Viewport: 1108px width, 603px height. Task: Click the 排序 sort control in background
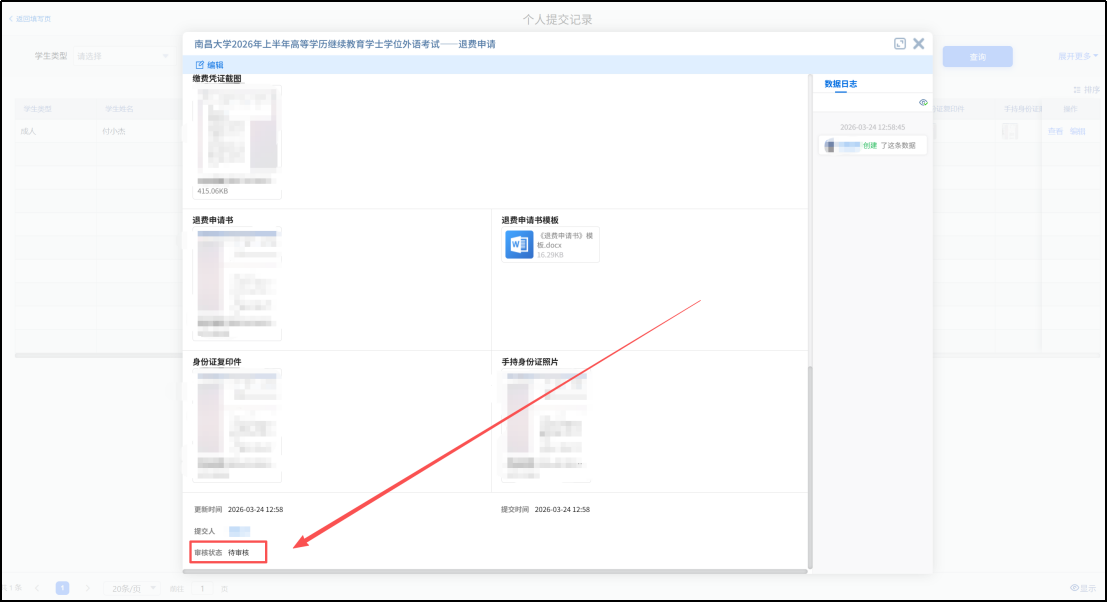(x=1086, y=90)
